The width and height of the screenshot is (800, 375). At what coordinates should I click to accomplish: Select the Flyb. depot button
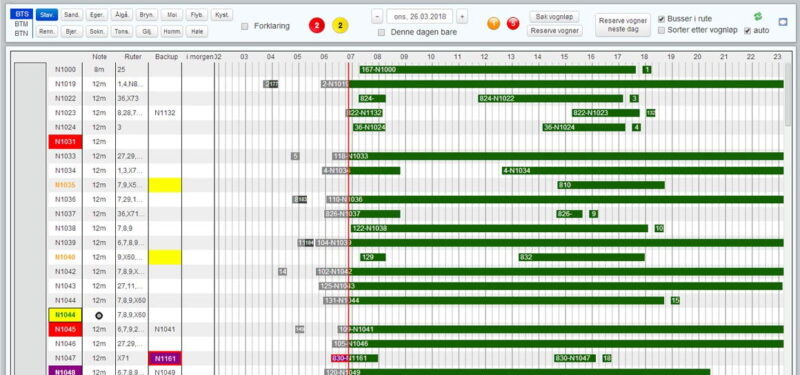click(197, 15)
